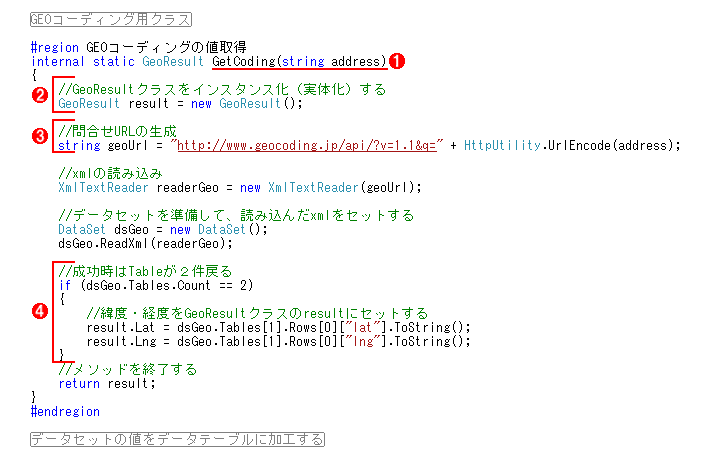Open the geocoding.jp API URL link
The height and width of the screenshot is (459, 718).
pyautogui.click(x=307, y=145)
